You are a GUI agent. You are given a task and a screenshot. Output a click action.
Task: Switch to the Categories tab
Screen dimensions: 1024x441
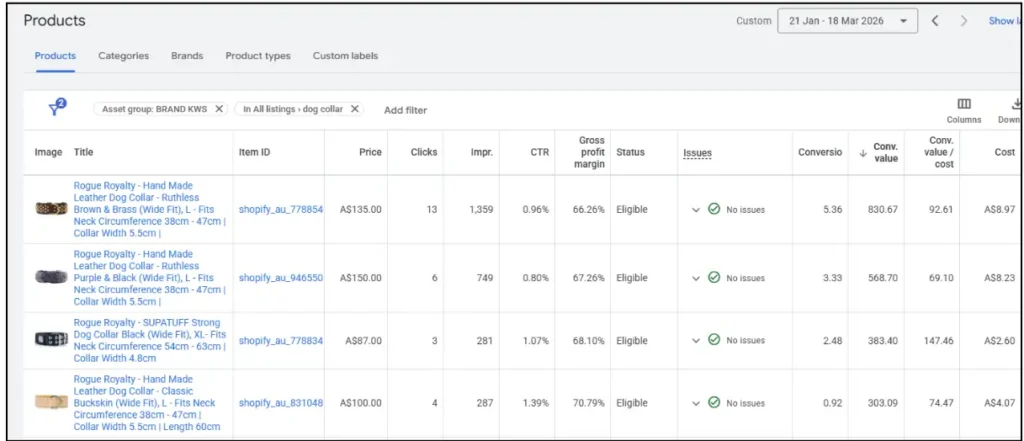point(123,56)
